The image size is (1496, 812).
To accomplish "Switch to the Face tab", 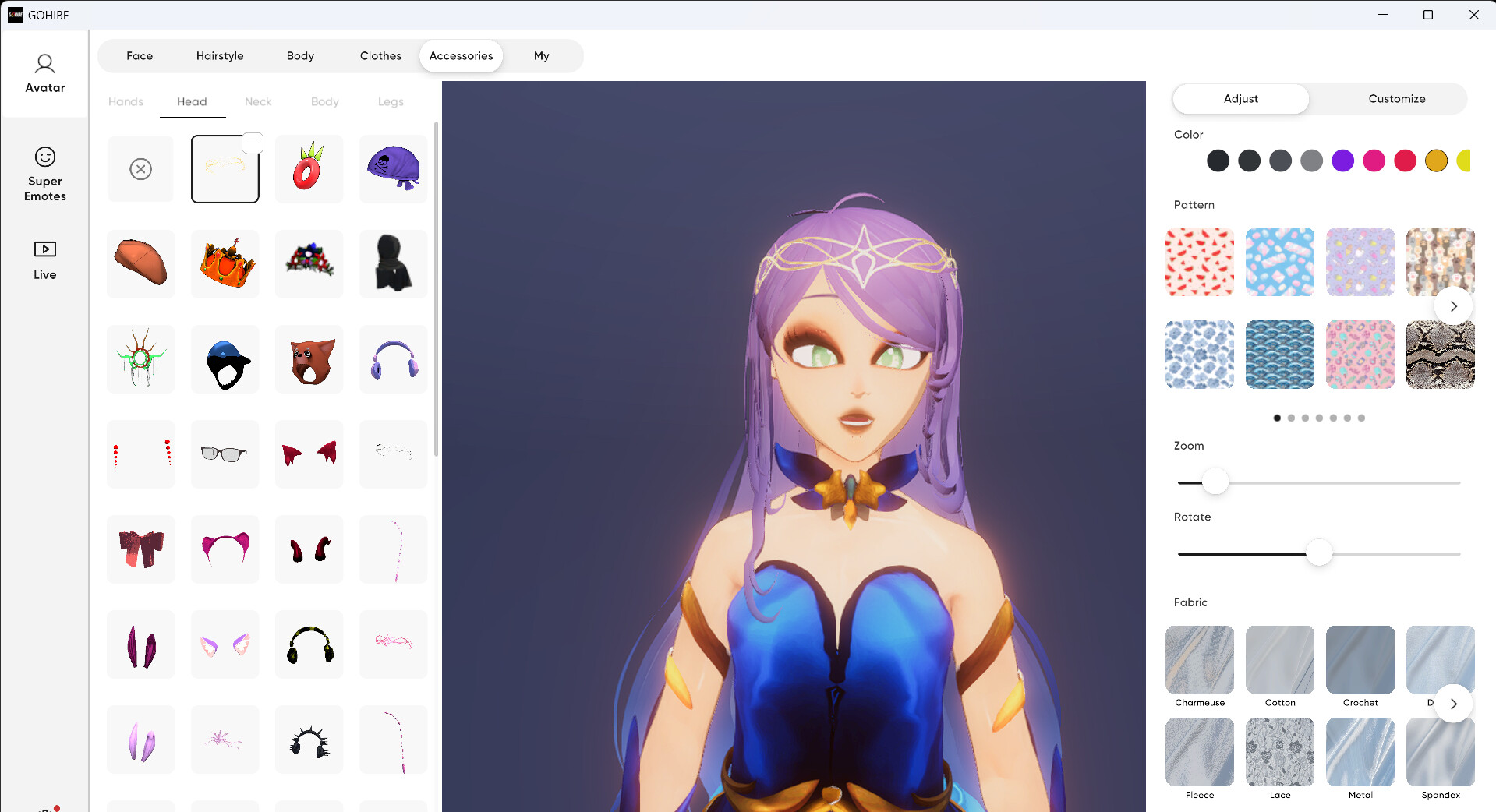I will pos(140,56).
